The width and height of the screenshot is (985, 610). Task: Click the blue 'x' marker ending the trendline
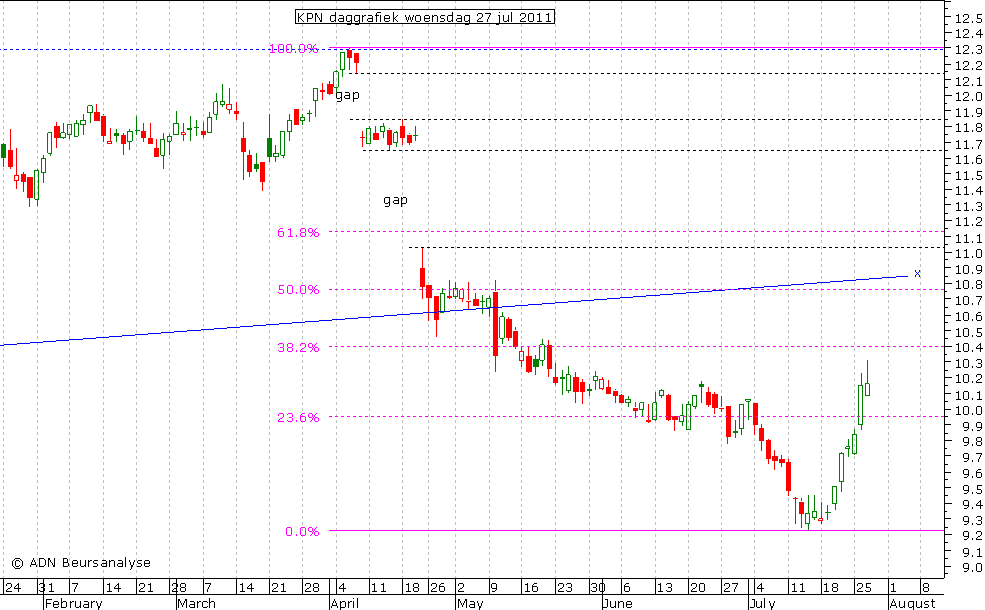918,273
